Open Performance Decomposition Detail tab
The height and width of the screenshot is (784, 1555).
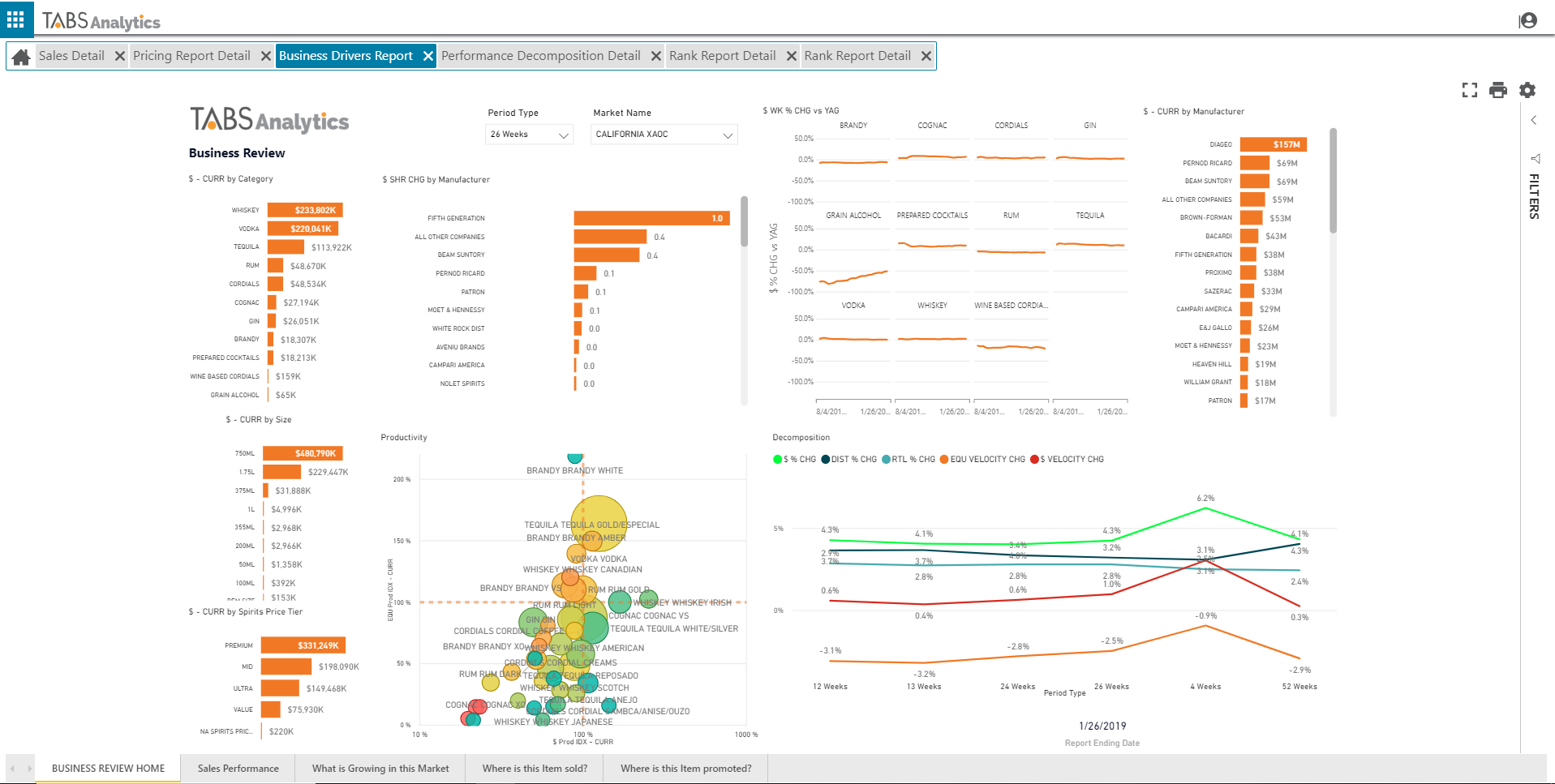540,56
